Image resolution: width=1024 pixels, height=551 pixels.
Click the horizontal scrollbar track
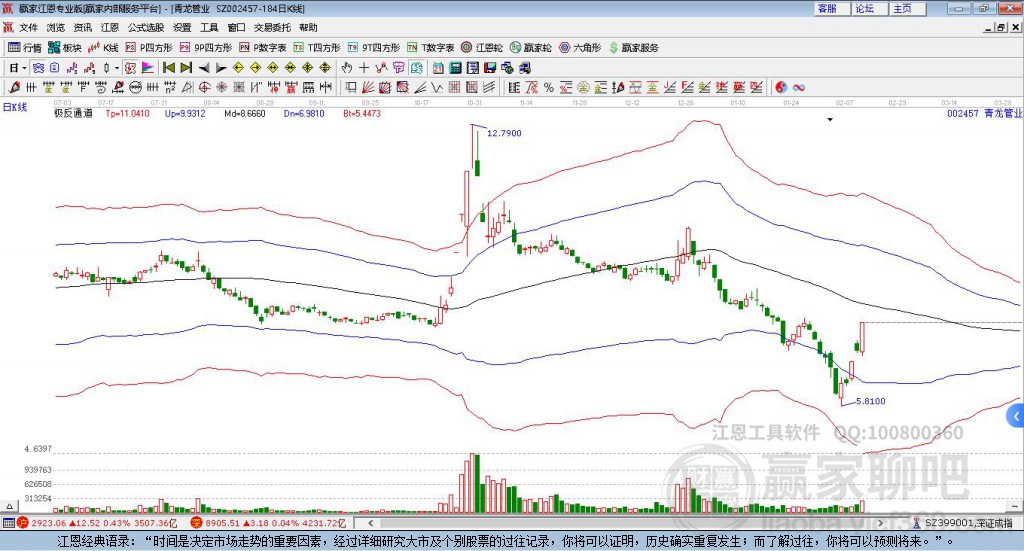pos(626,522)
